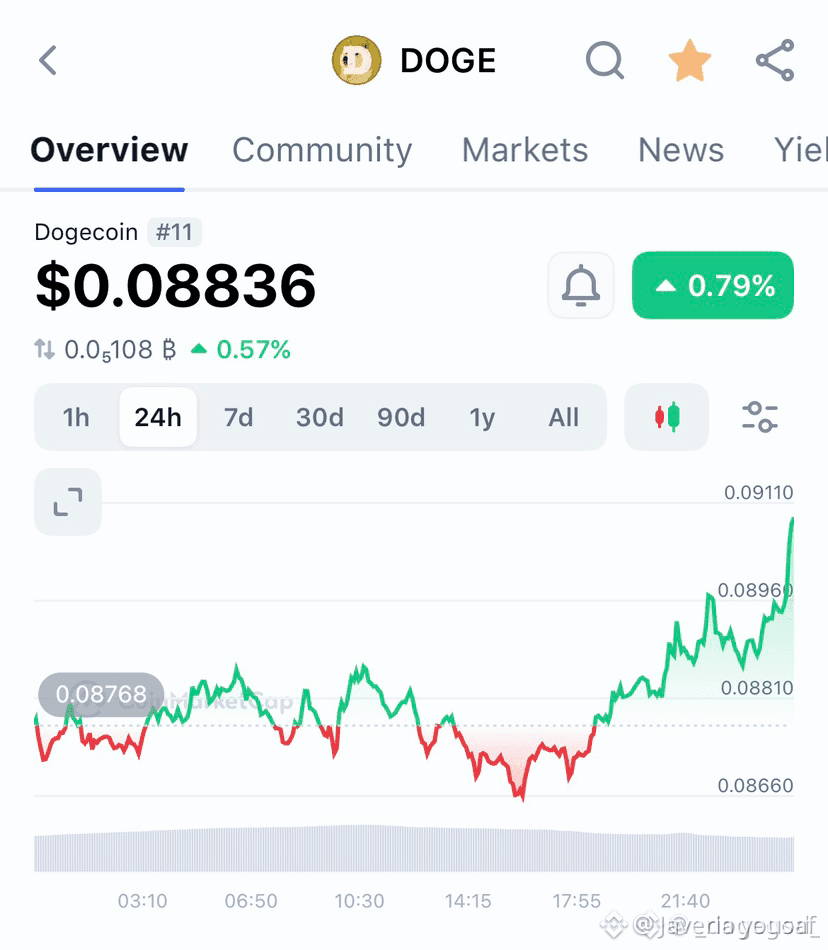Tap the back arrow icon
Image resolution: width=828 pixels, height=950 pixels.
tap(48, 60)
